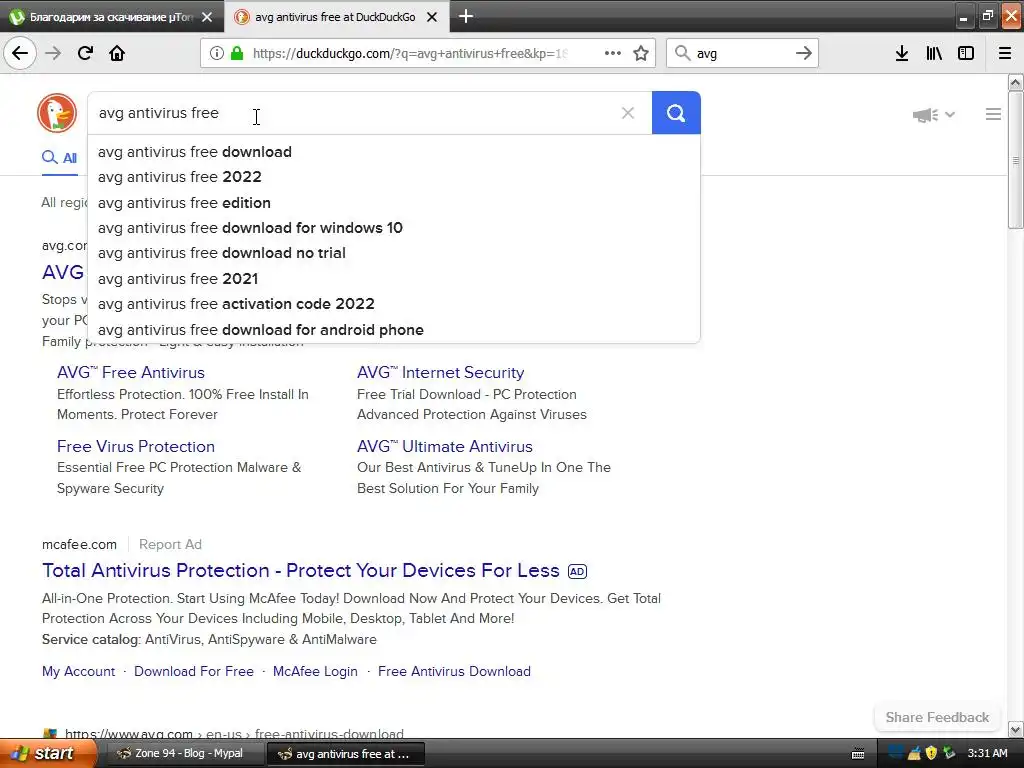The image size is (1024, 768).
Task: Open Total Antivirus Protection McAfee ad
Action: pyautogui.click(x=300, y=570)
